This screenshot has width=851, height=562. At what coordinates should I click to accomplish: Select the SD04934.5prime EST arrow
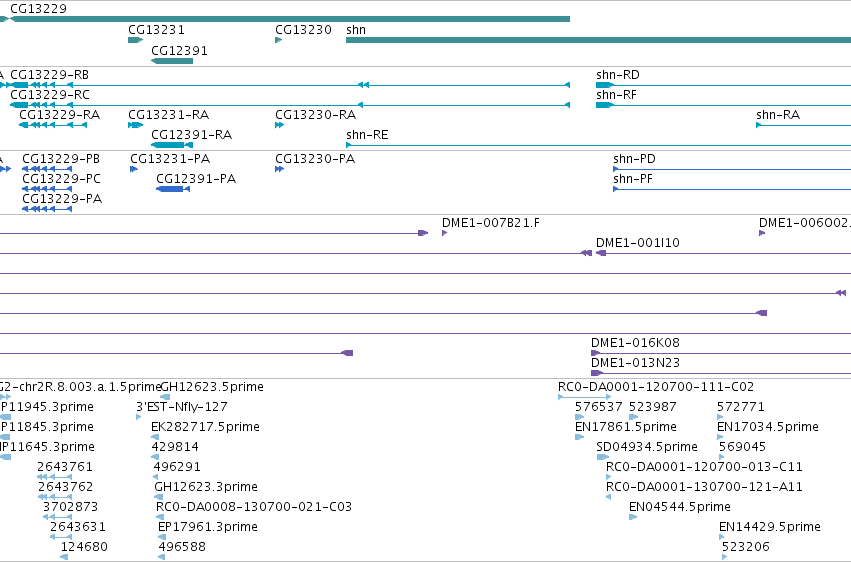[602, 457]
